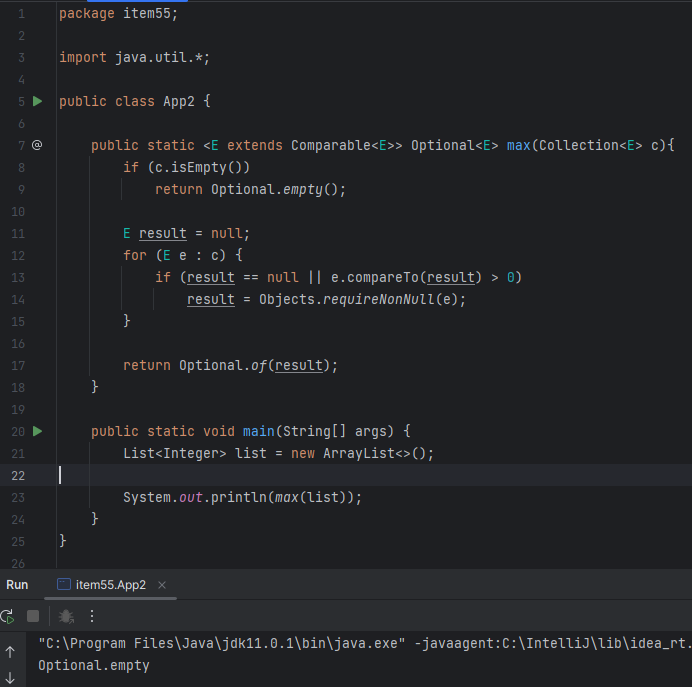Click the up arrow in the console

click(10, 652)
